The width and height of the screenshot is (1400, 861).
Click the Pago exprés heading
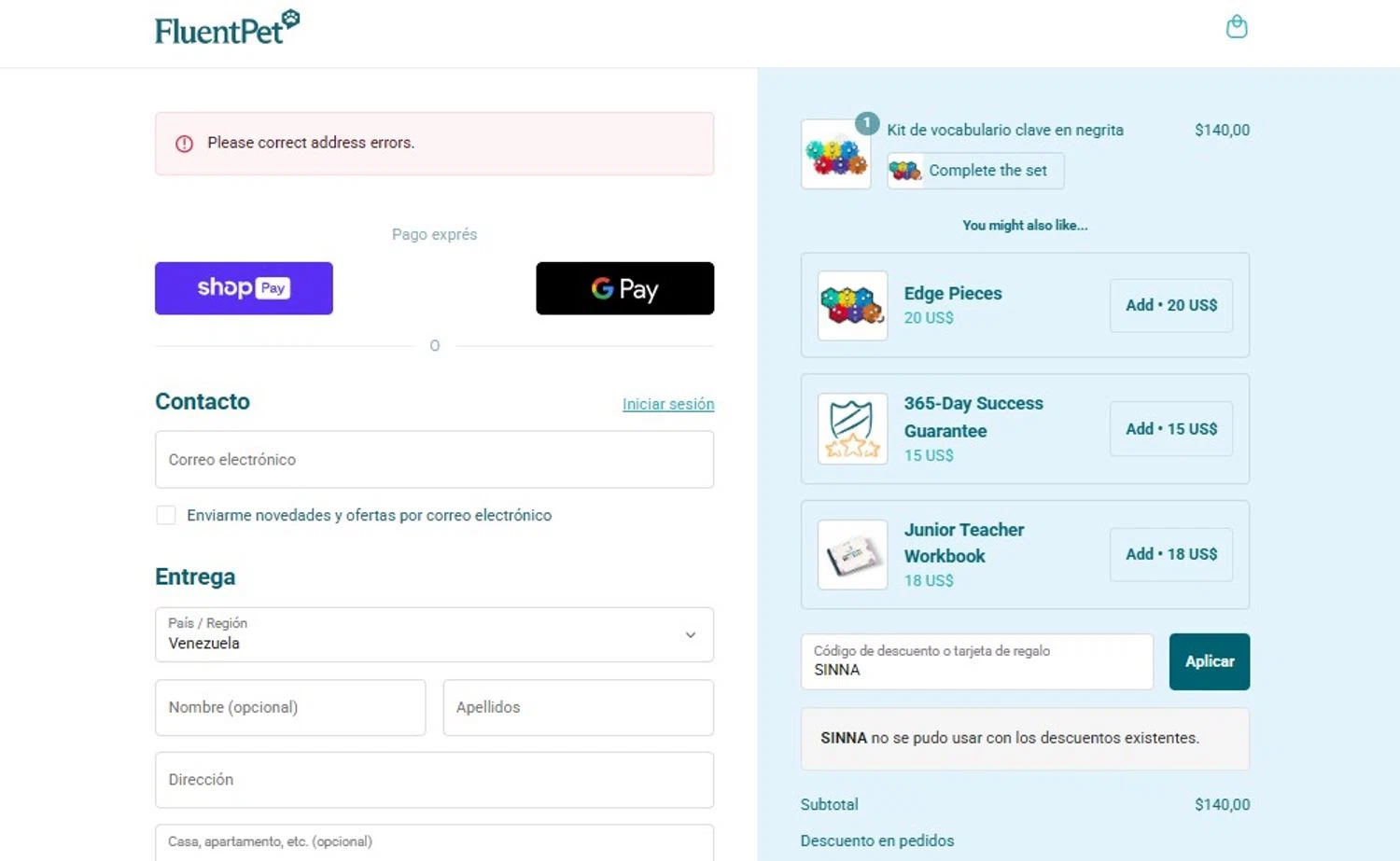[434, 234]
